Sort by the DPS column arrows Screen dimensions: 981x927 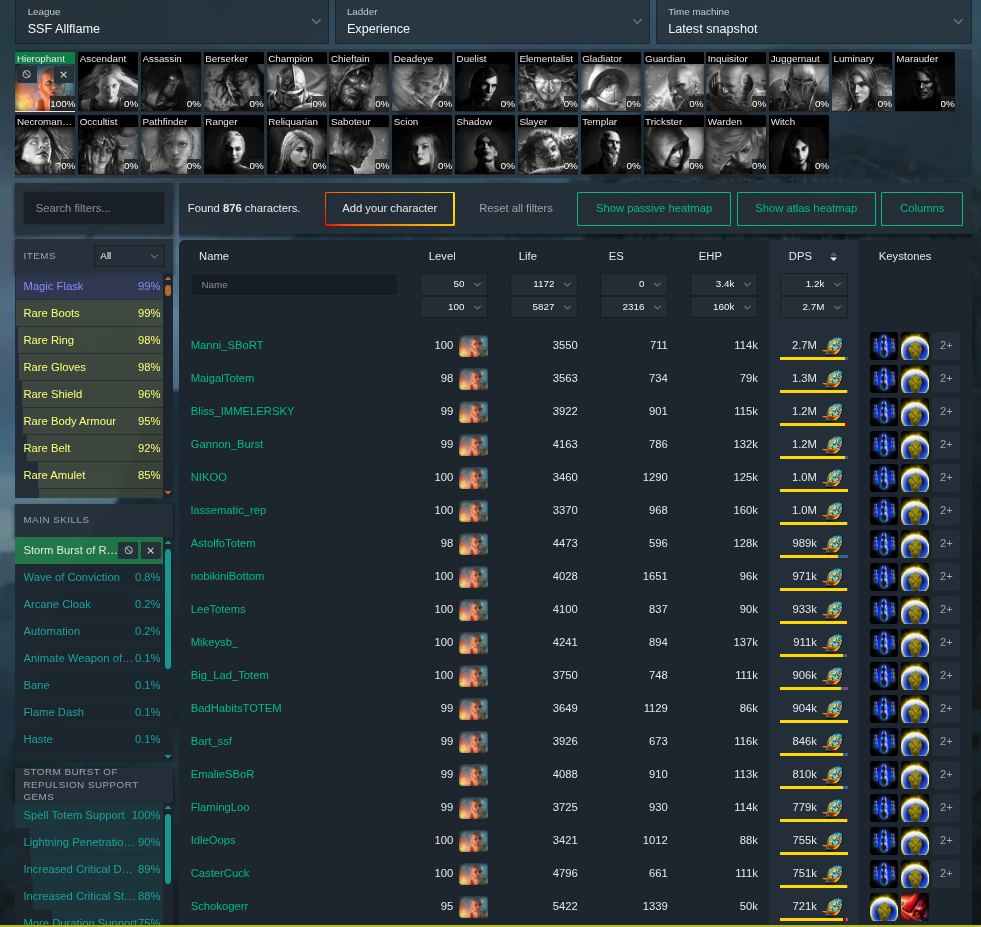(833, 256)
